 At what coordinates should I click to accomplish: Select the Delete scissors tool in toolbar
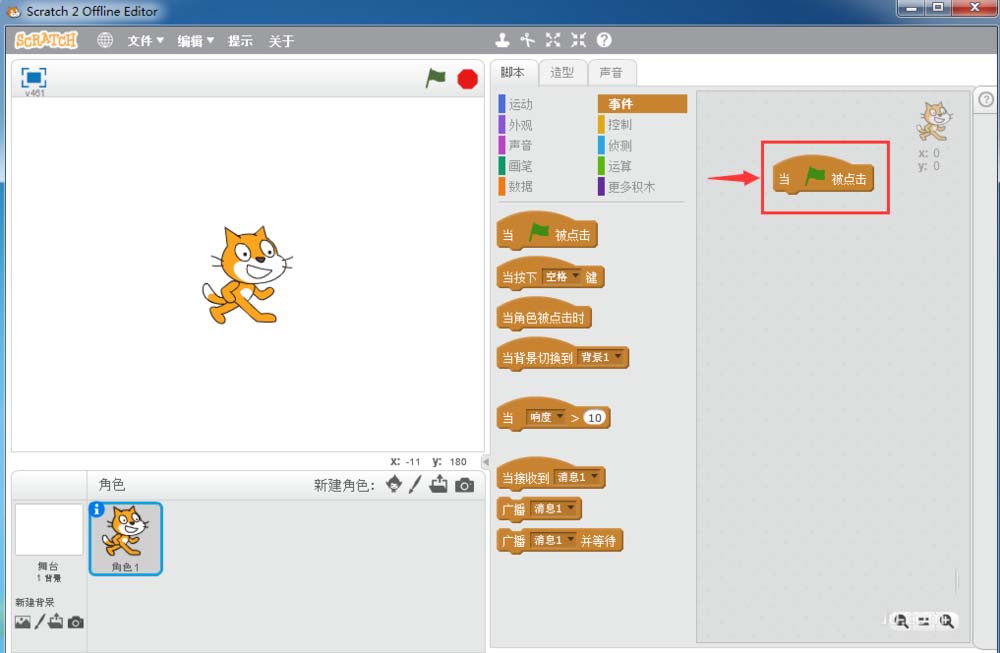pyautogui.click(x=528, y=41)
